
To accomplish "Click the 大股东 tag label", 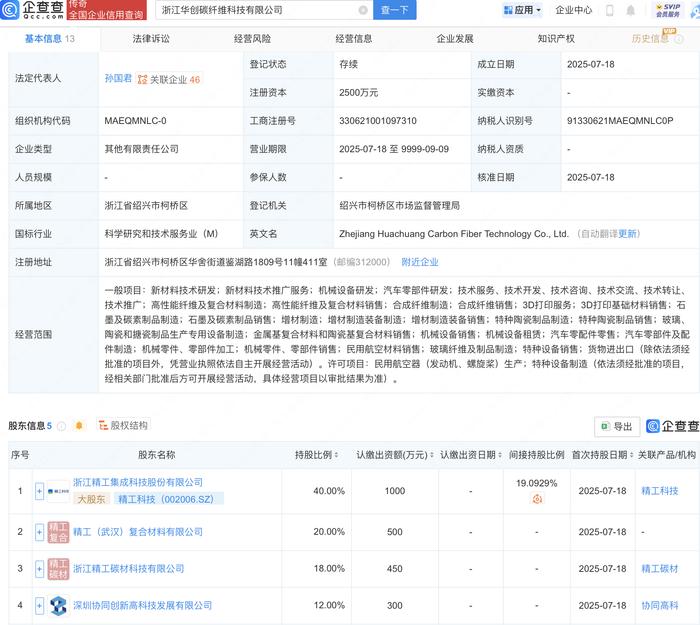I will point(92,499).
